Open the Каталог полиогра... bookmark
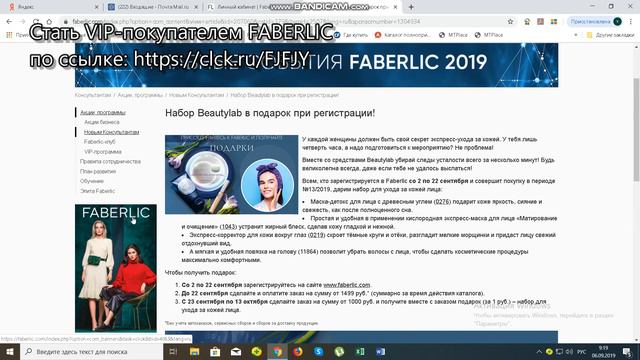The width and height of the screenshot is (640, 360). click(402, 35)
